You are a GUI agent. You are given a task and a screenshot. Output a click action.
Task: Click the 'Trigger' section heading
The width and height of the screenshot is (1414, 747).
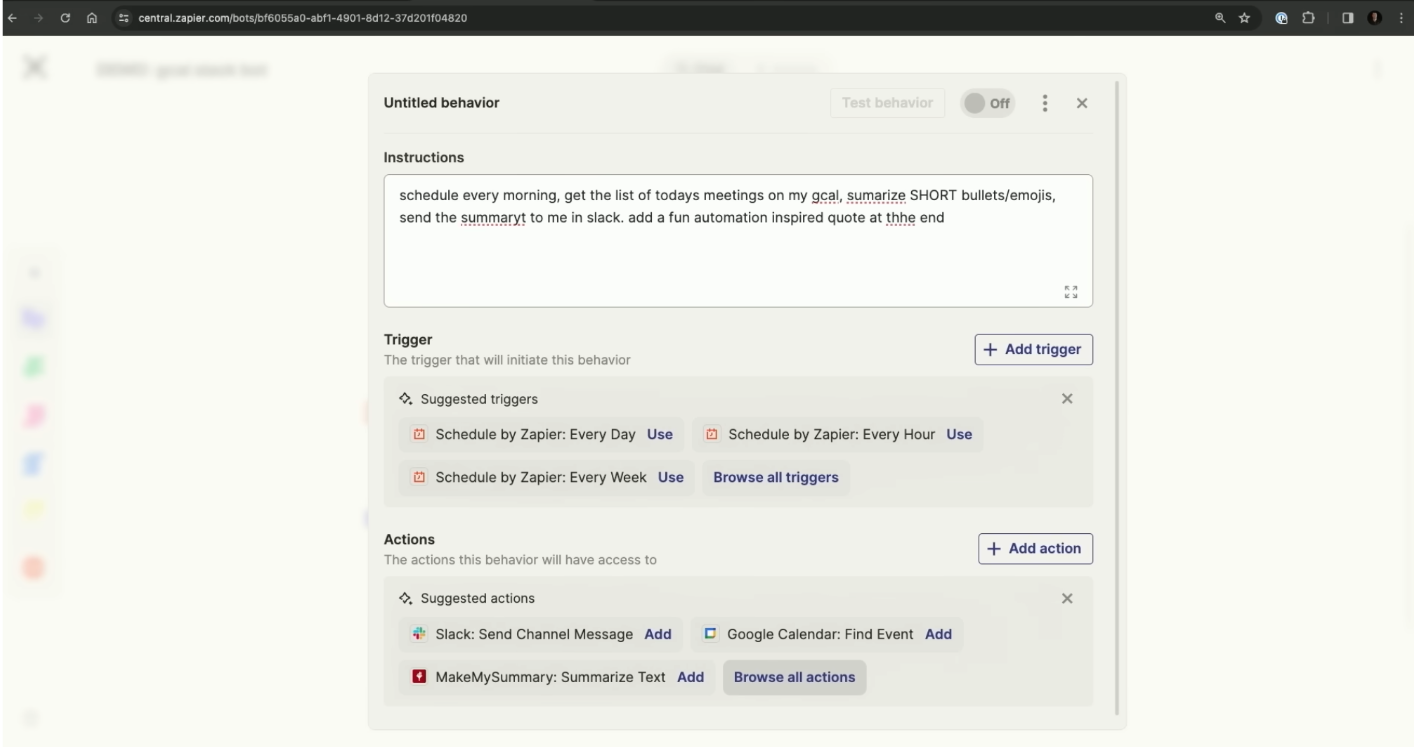click(408, 340)
